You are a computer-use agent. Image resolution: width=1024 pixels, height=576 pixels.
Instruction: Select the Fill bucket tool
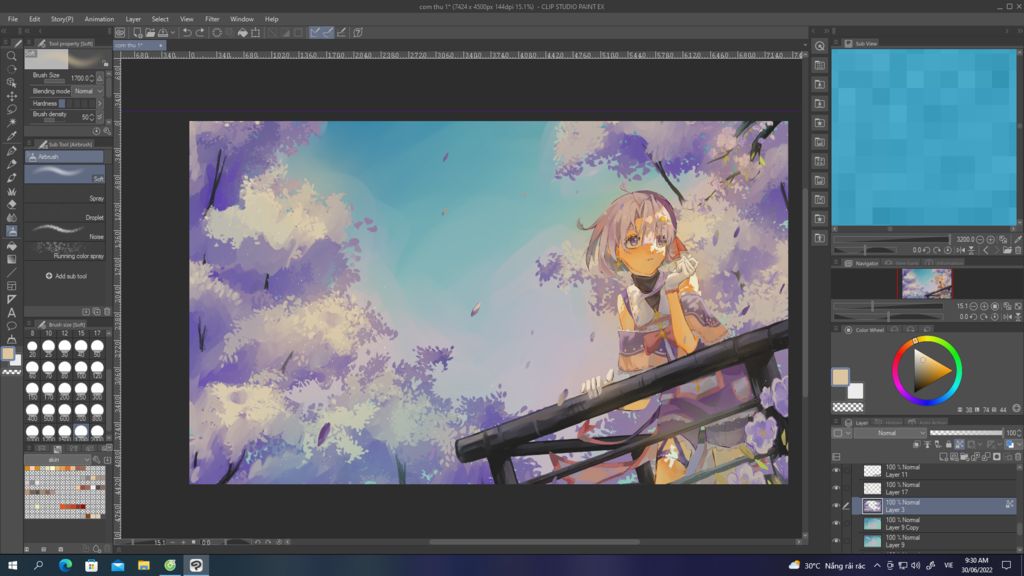click(11, 246)
